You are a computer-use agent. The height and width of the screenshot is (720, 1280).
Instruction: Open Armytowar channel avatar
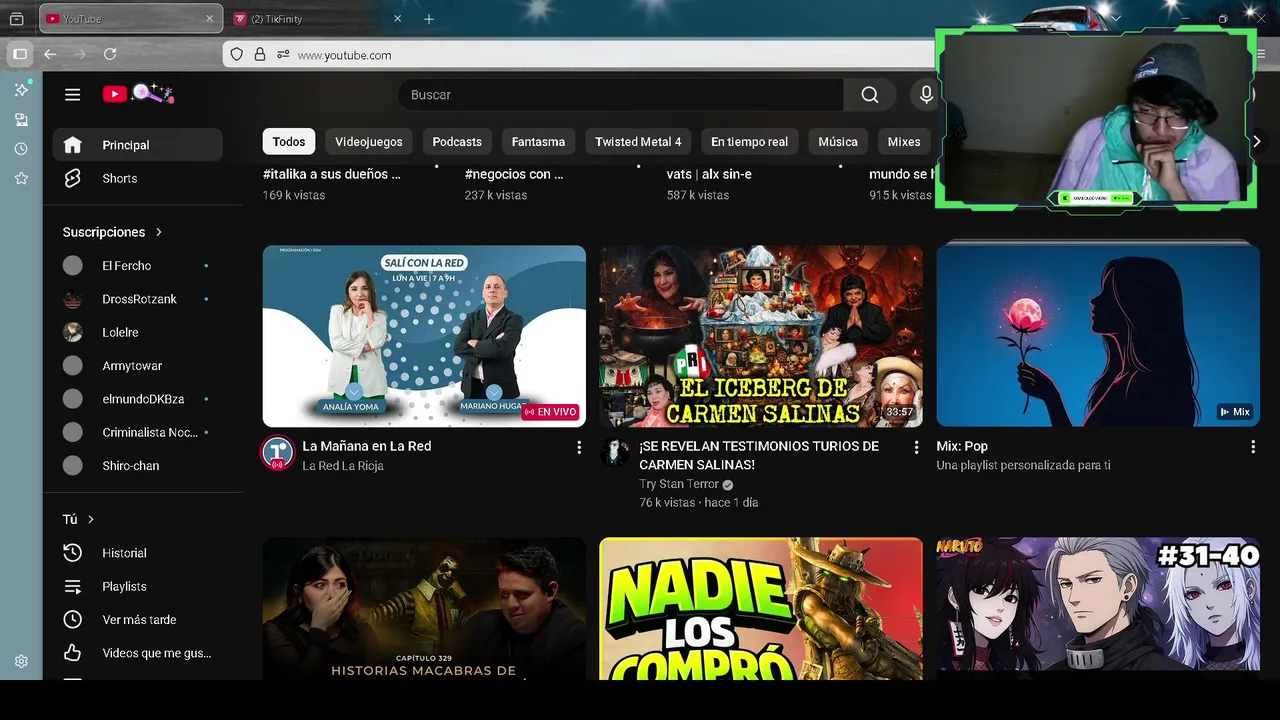pos(73,366)
